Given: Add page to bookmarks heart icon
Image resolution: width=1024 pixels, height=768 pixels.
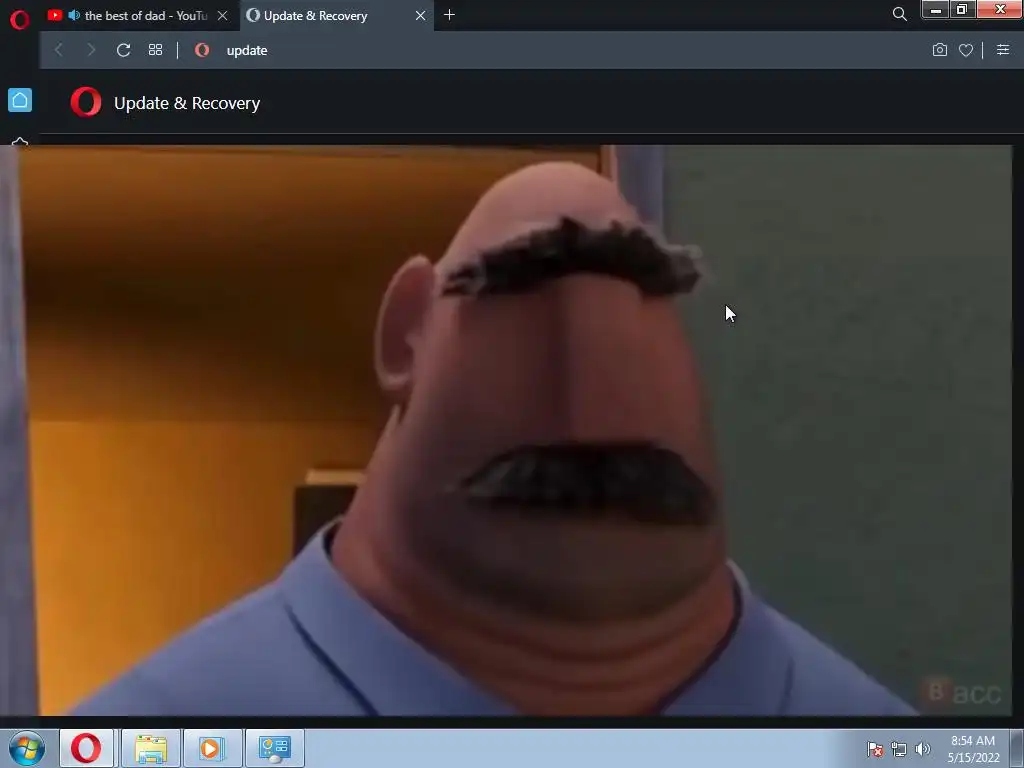Looking at the screenshot, I should [x=966, y=50].
